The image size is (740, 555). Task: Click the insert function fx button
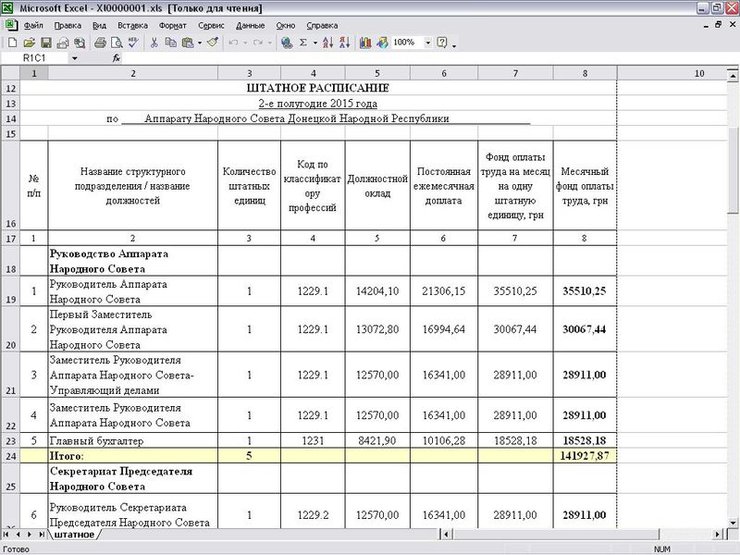(116, 58)
